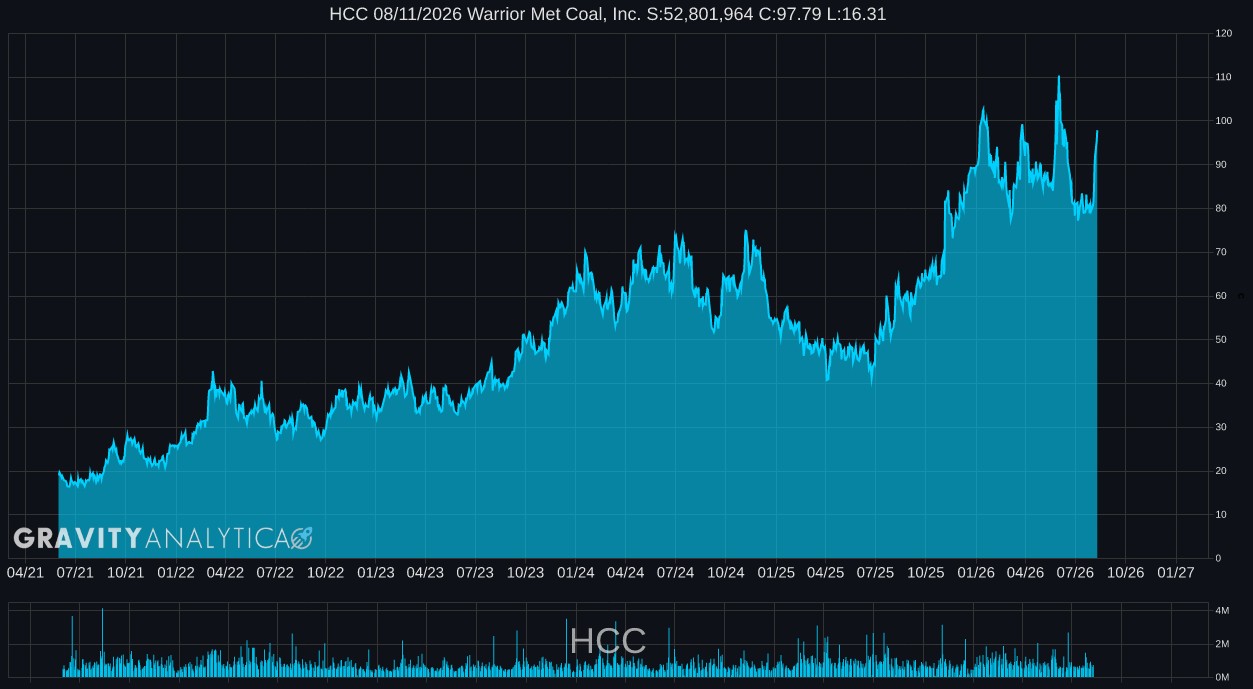
Task: Select the 07/21 date label on x-axis
Action: (x=75, y=573)
